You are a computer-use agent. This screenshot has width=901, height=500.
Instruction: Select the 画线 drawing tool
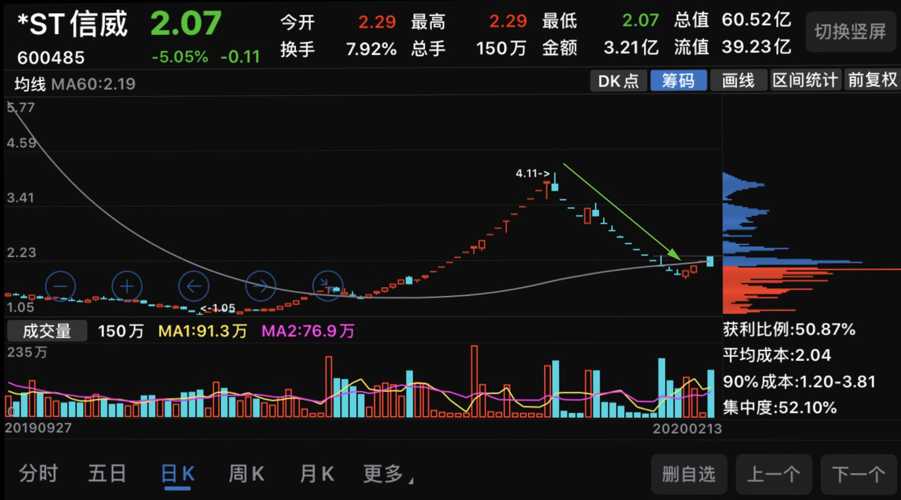(738, 80)
